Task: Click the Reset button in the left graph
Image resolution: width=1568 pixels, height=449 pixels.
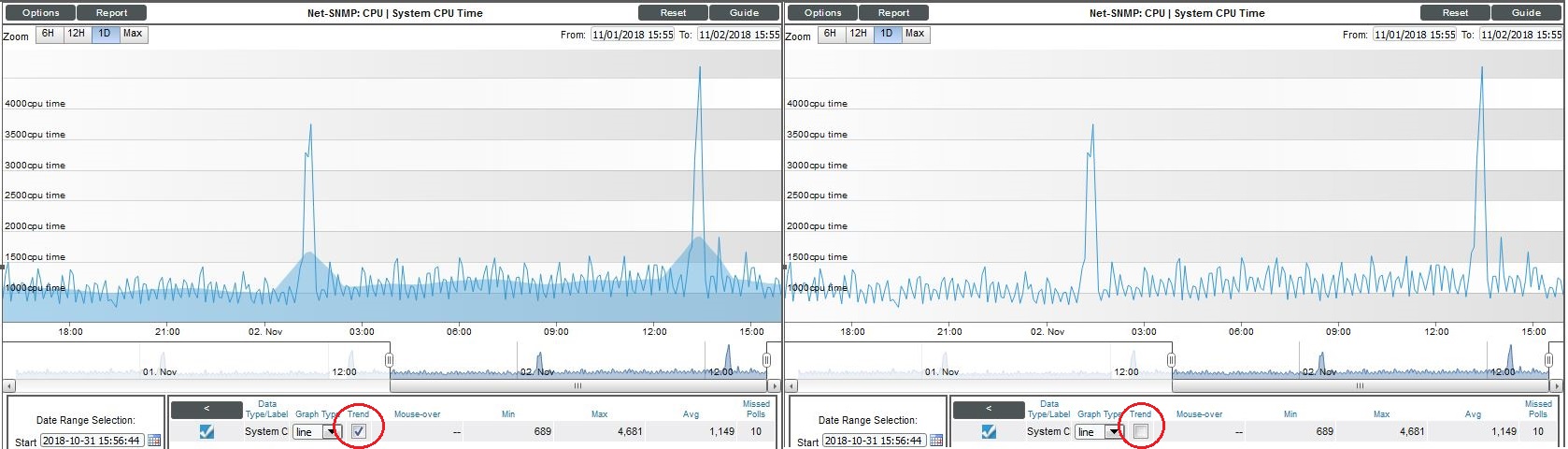Action: [x=673, y=13]
